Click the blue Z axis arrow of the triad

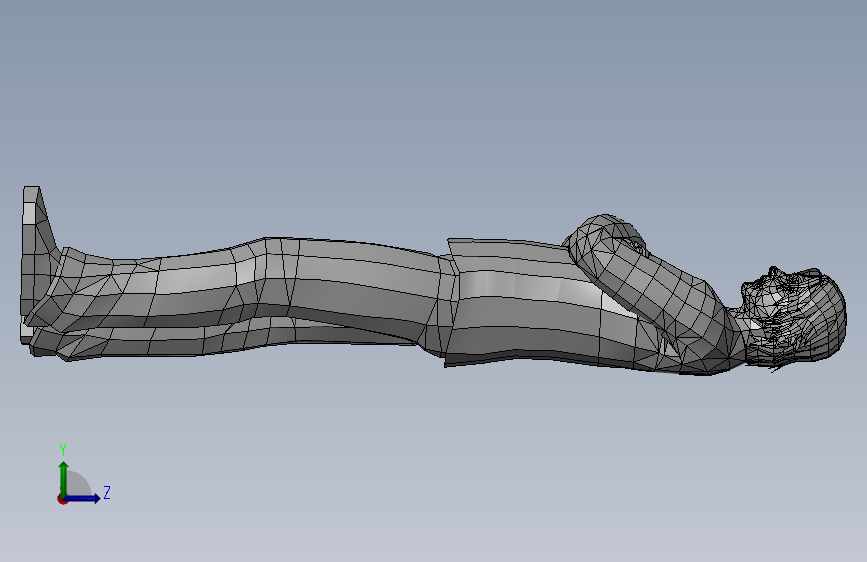[x=83, y=498]
